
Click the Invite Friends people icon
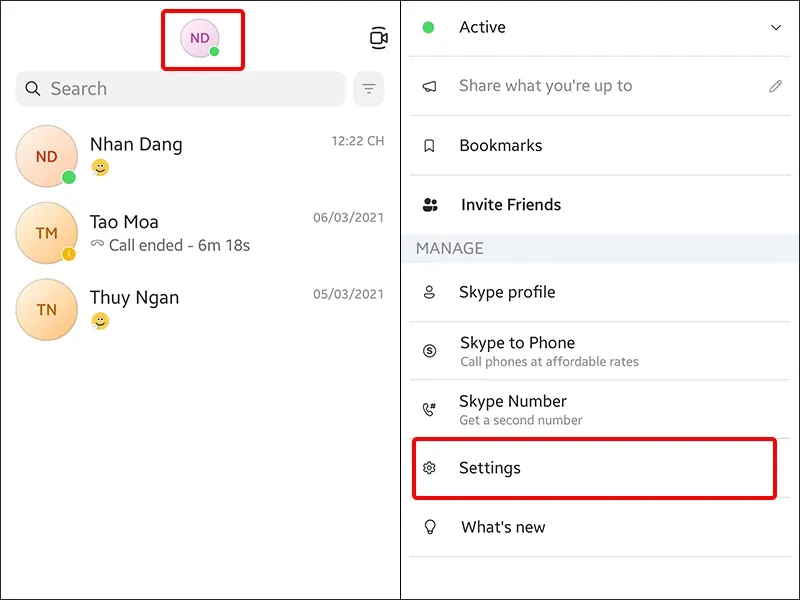coord(430,204)
